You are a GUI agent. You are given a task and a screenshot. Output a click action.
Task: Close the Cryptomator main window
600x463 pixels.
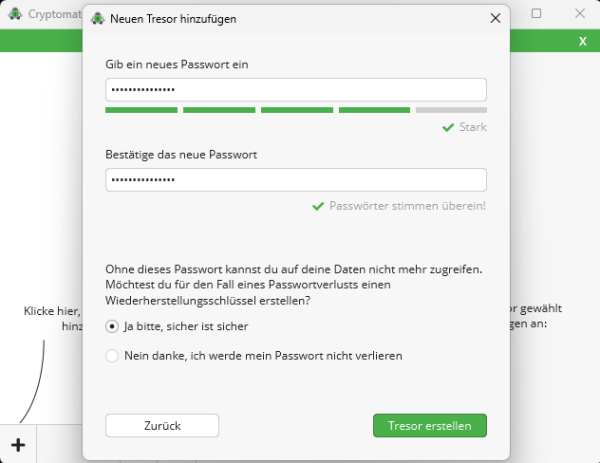[580, 14]
